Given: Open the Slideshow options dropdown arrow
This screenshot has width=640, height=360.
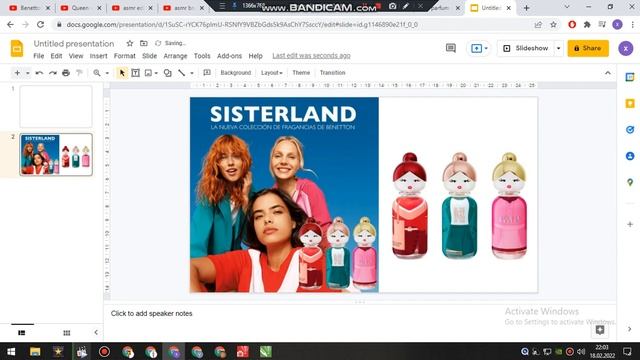Looking at the screenshot, I should click(x=558, y=48).
